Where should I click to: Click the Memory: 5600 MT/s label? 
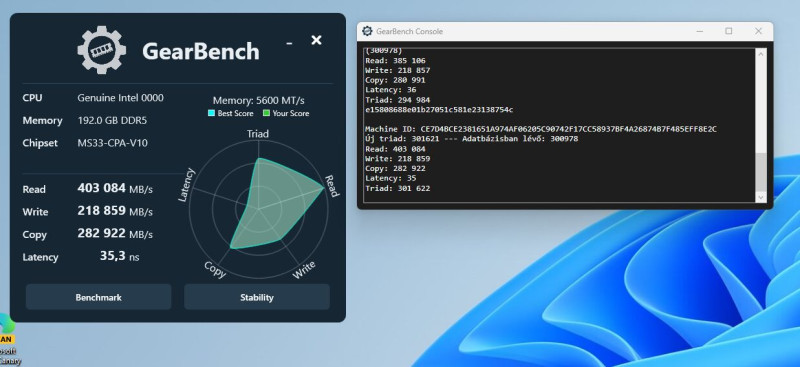click(x=258, y=101)
